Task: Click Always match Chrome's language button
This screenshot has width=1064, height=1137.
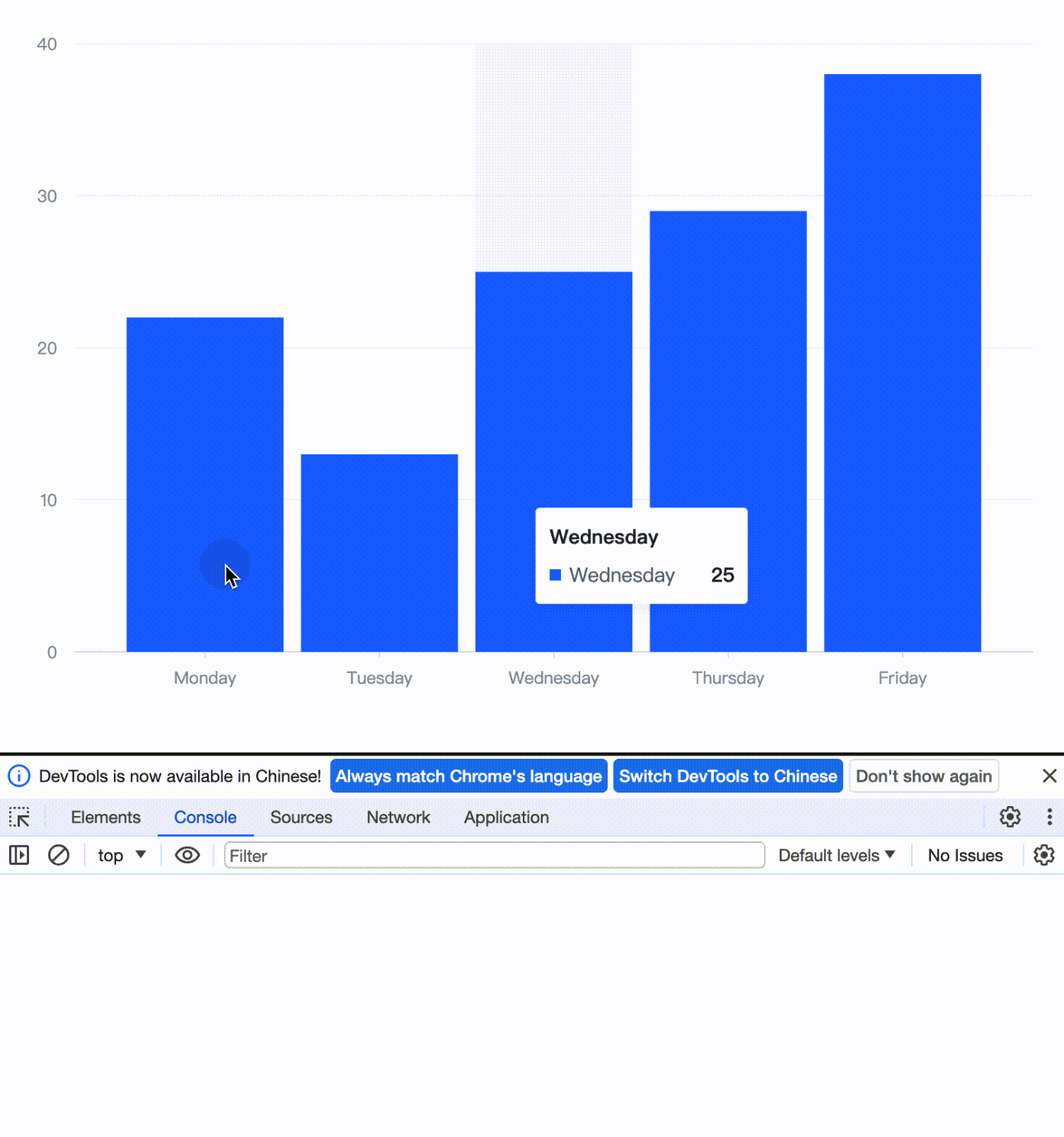Action: click(469, 776)
